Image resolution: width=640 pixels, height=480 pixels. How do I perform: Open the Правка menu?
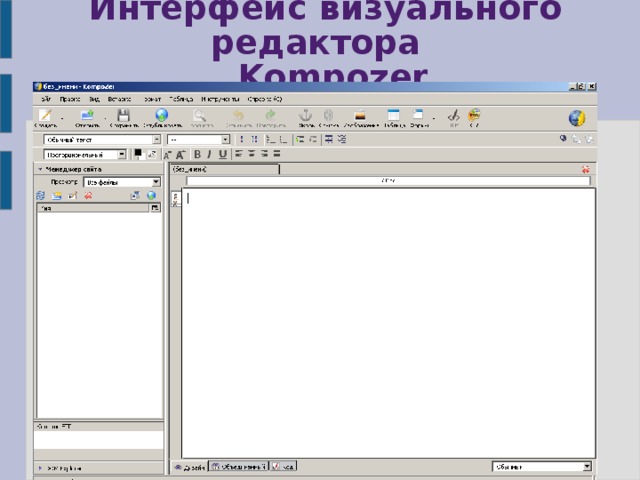coord(70,99)
